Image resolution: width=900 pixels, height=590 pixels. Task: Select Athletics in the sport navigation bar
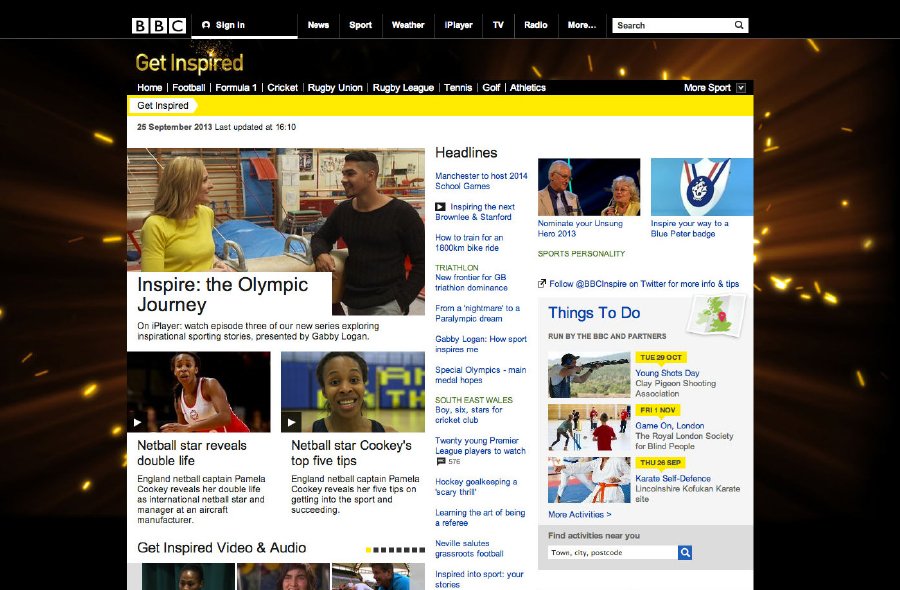[527, 88]
